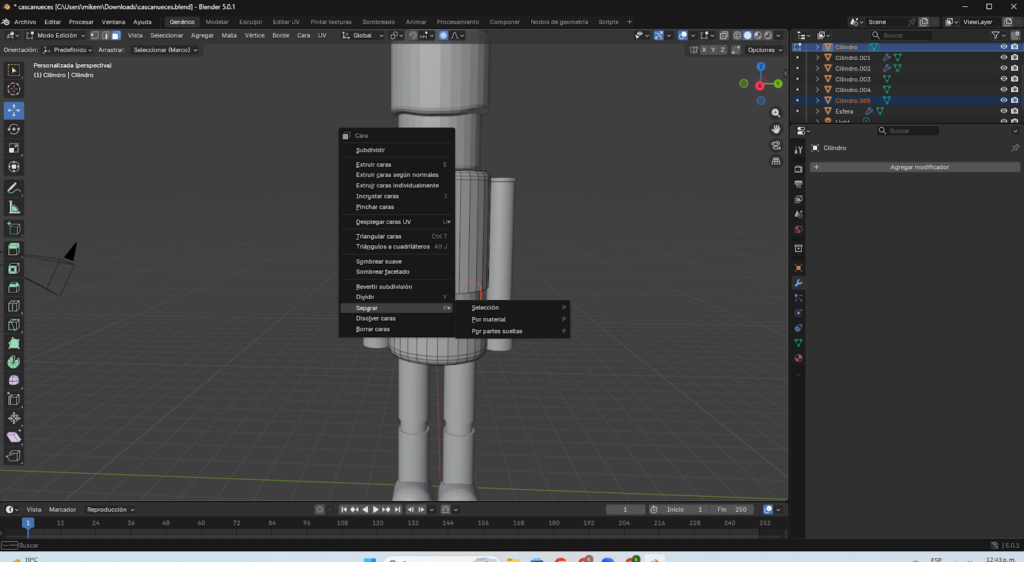Viewport: 1024px width, 562px height.
Task: Click the zoom magnifier viewport icon
Action: tap(776, 114)
